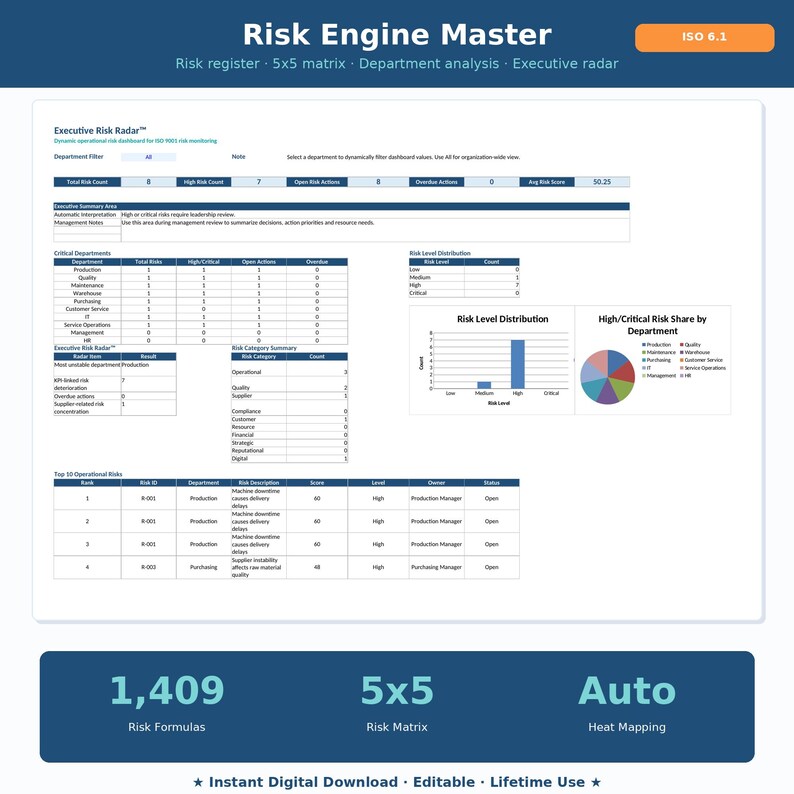The height and width of the screenshot is (794, 794).
Task: Click the High/Critical column header
Action: point(204,262)
